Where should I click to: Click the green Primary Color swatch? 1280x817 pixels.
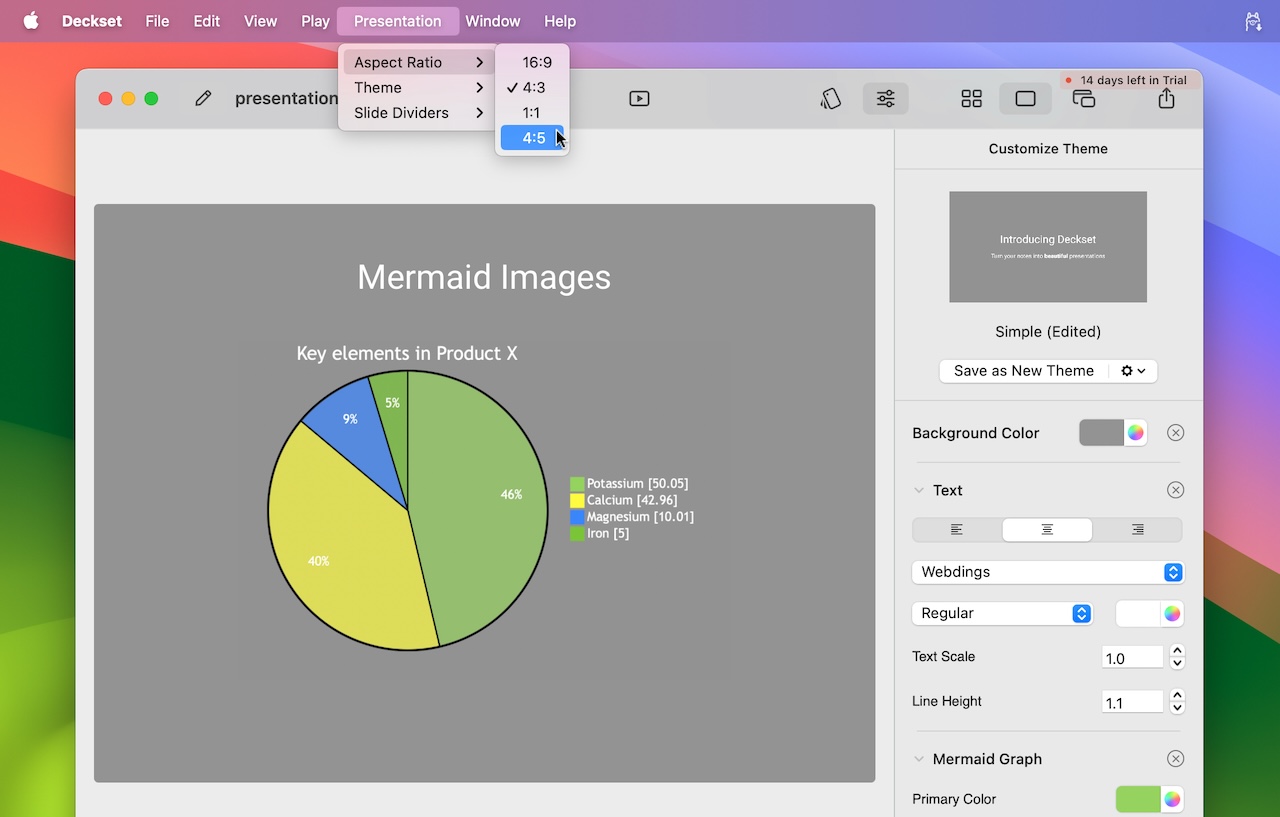coord(1138,799)
